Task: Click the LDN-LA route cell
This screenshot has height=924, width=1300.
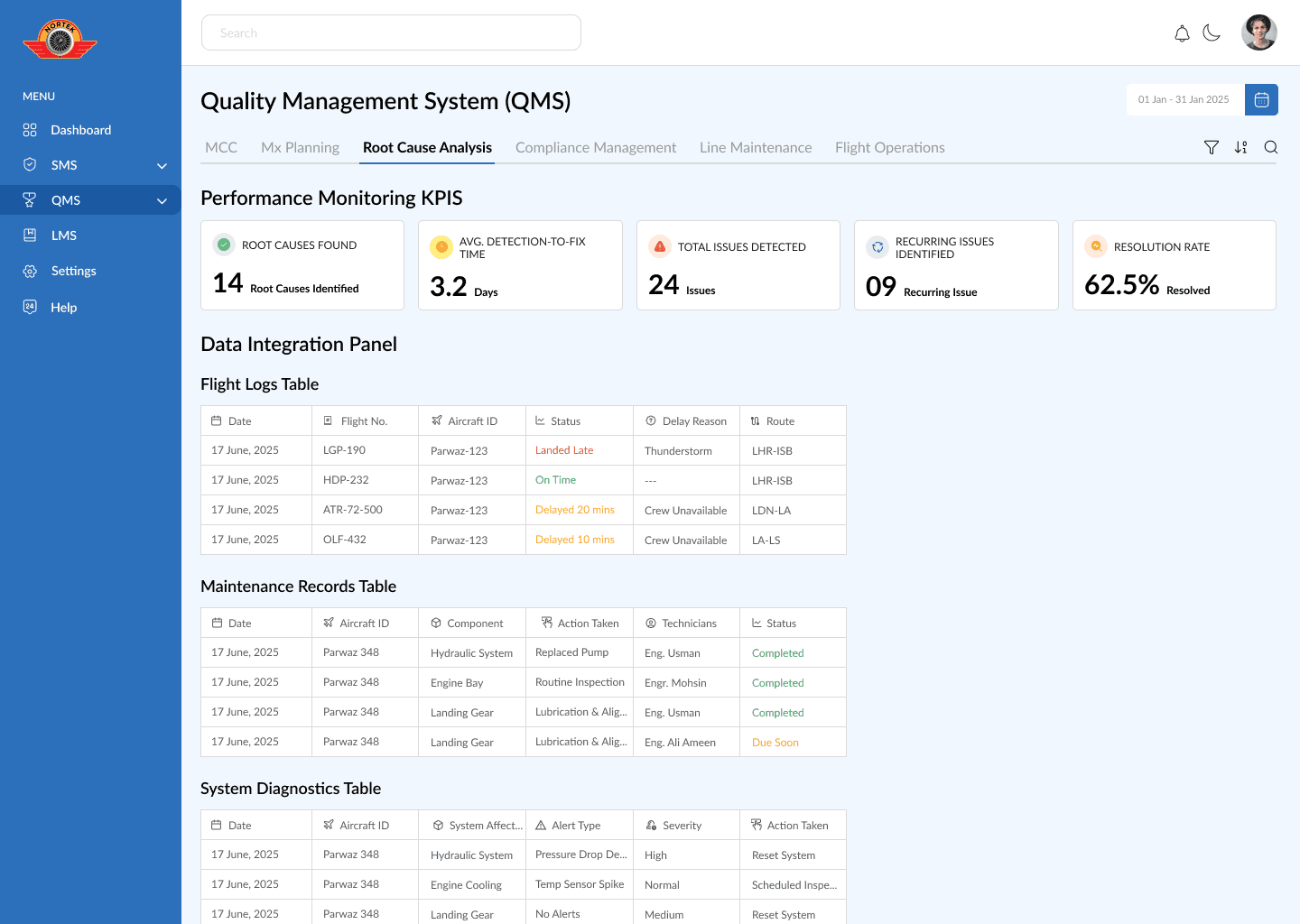Action: [x=771, y=511]
